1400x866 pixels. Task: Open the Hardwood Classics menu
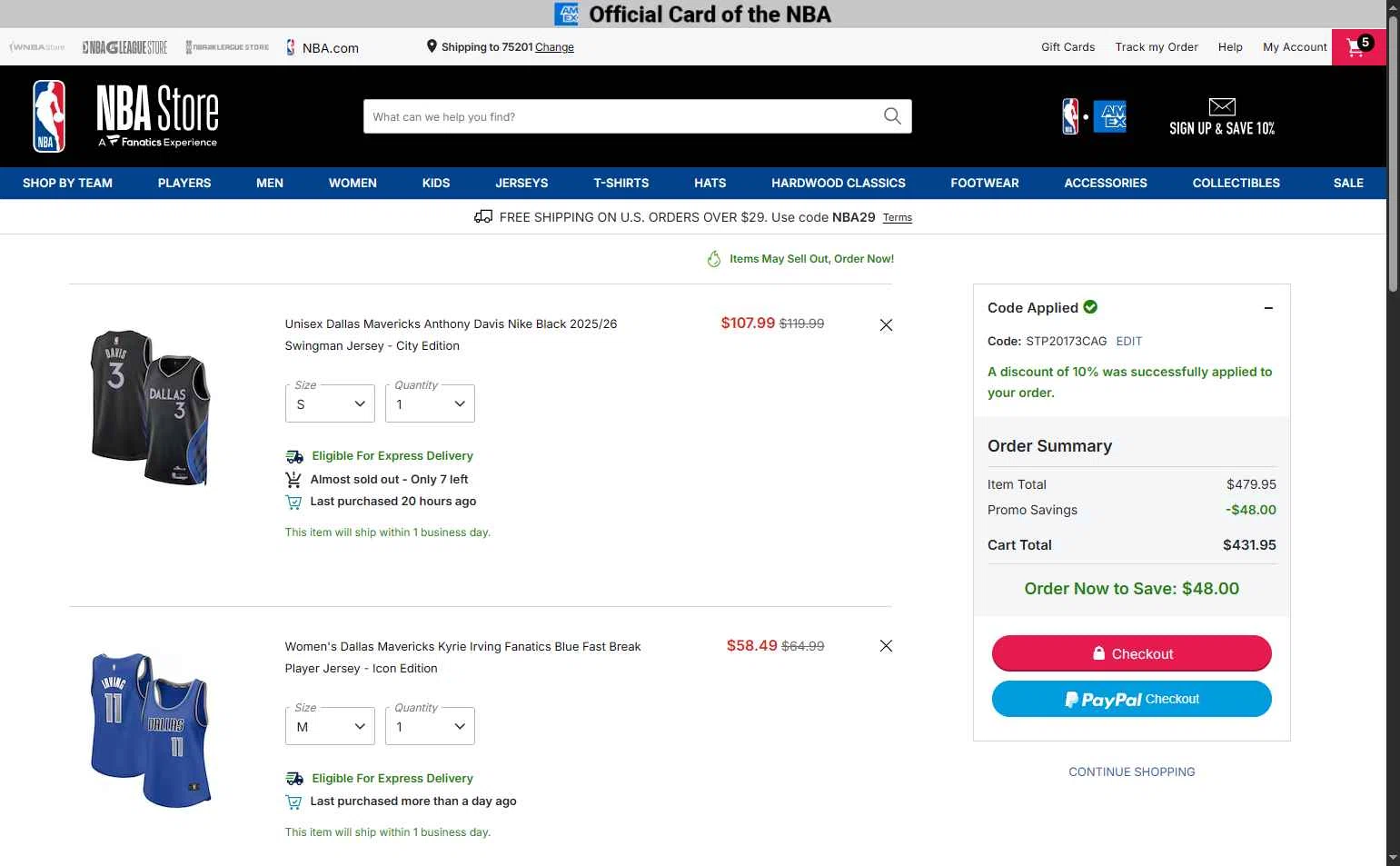pyautogui.click(x=839, y=183)
